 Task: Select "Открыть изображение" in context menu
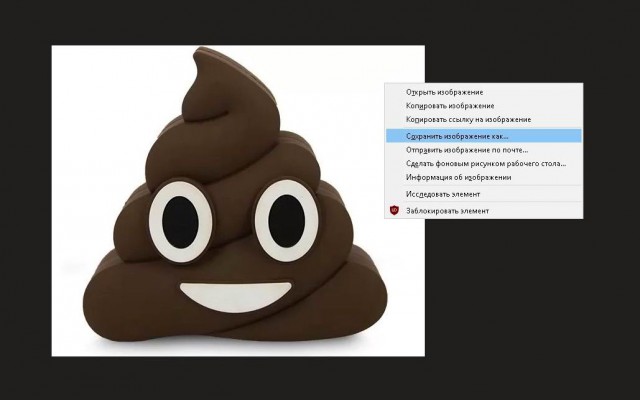tap(483, 92)
